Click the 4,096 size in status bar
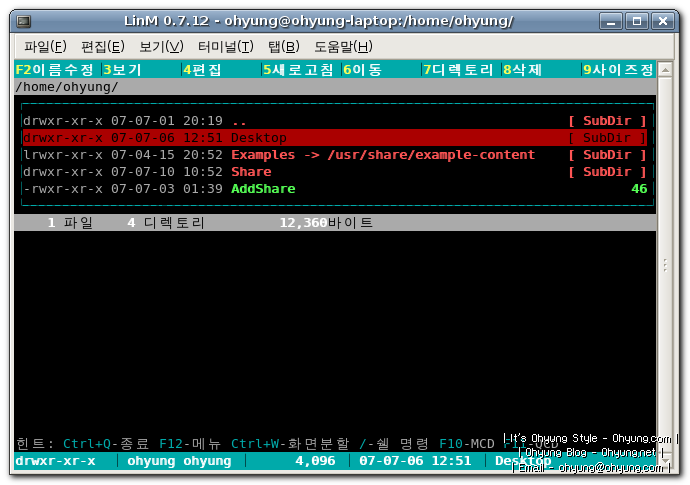This screenshot has height=485, width=690. (x=315, y=461)
